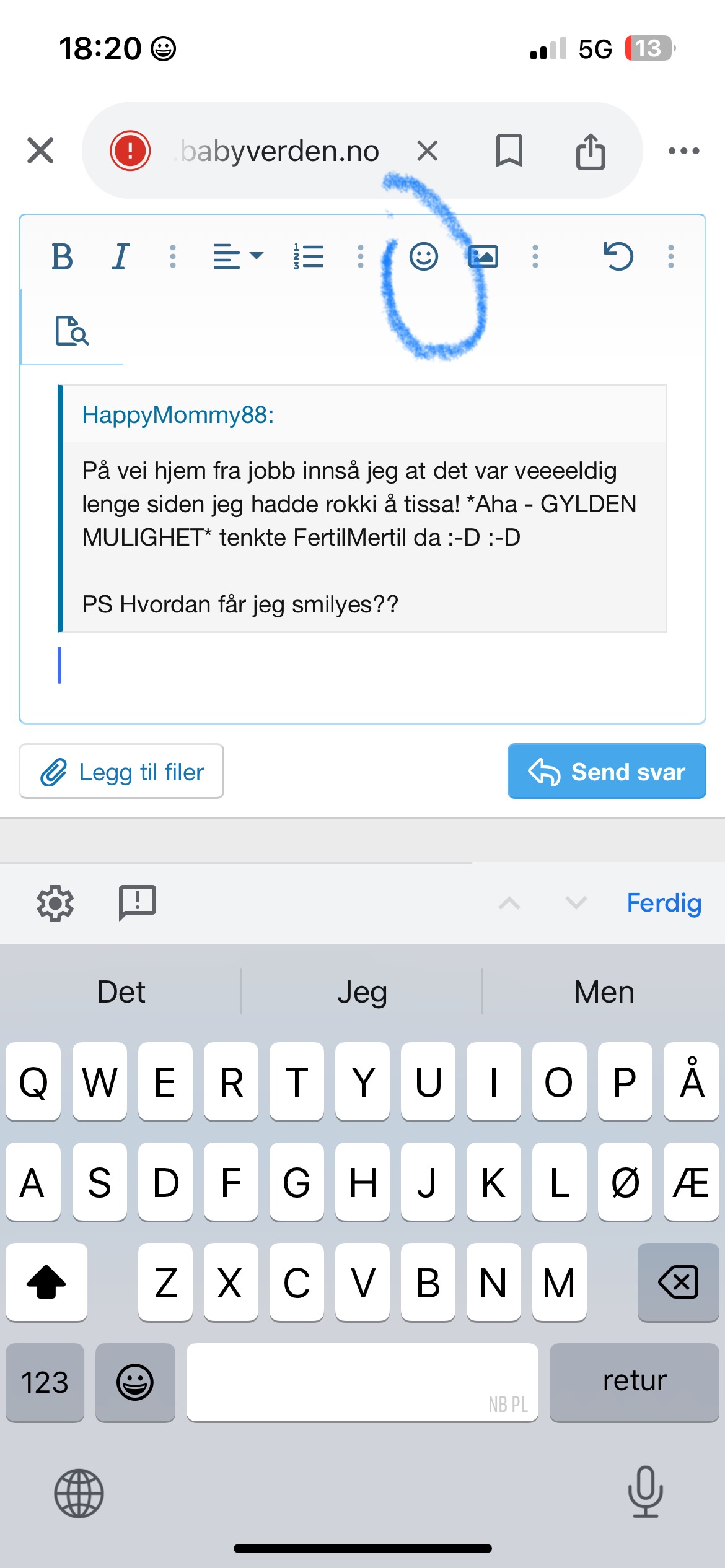The width and height of the screenshot is (725, 1568).
Task: Toggle bold text formatting
Action: point(62,256)
